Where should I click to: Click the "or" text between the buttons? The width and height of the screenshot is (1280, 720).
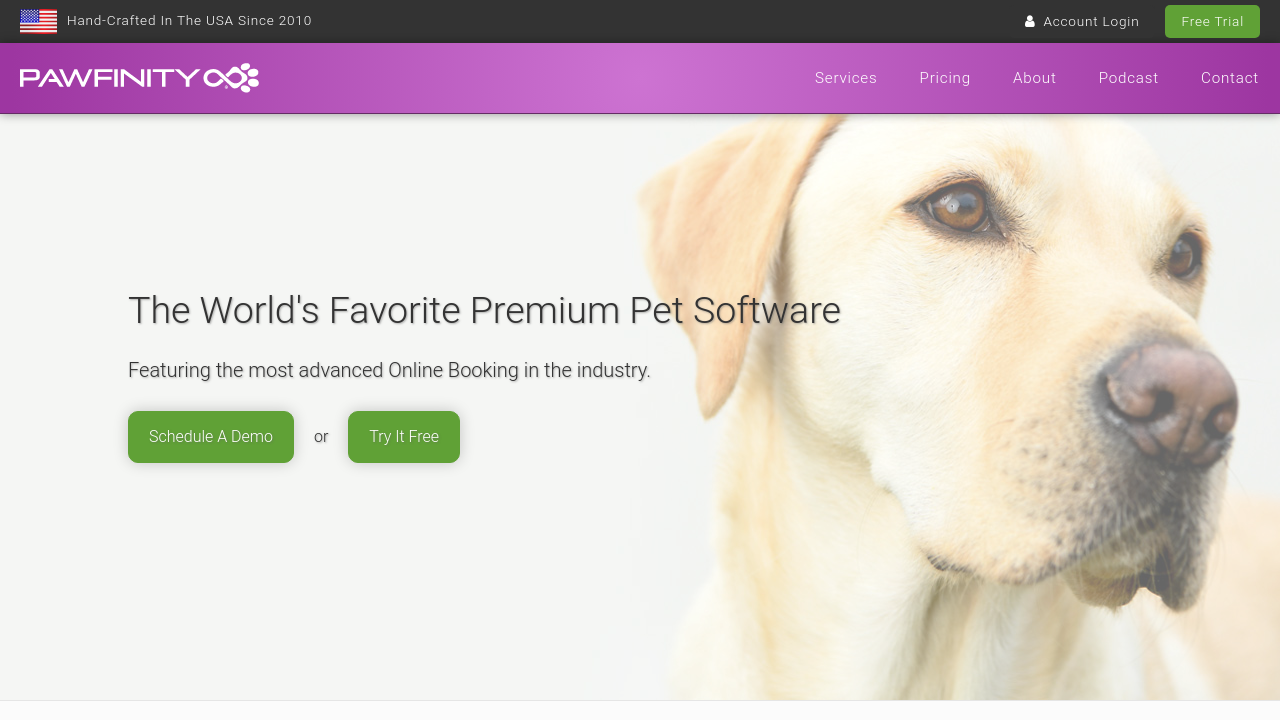321,437
